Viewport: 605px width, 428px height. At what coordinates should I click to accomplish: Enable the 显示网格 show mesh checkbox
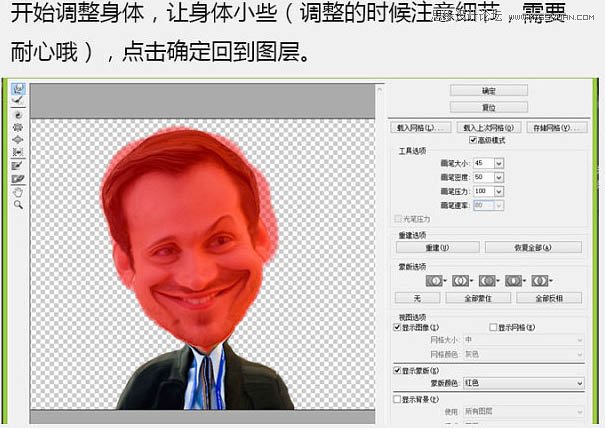(493, 327)
